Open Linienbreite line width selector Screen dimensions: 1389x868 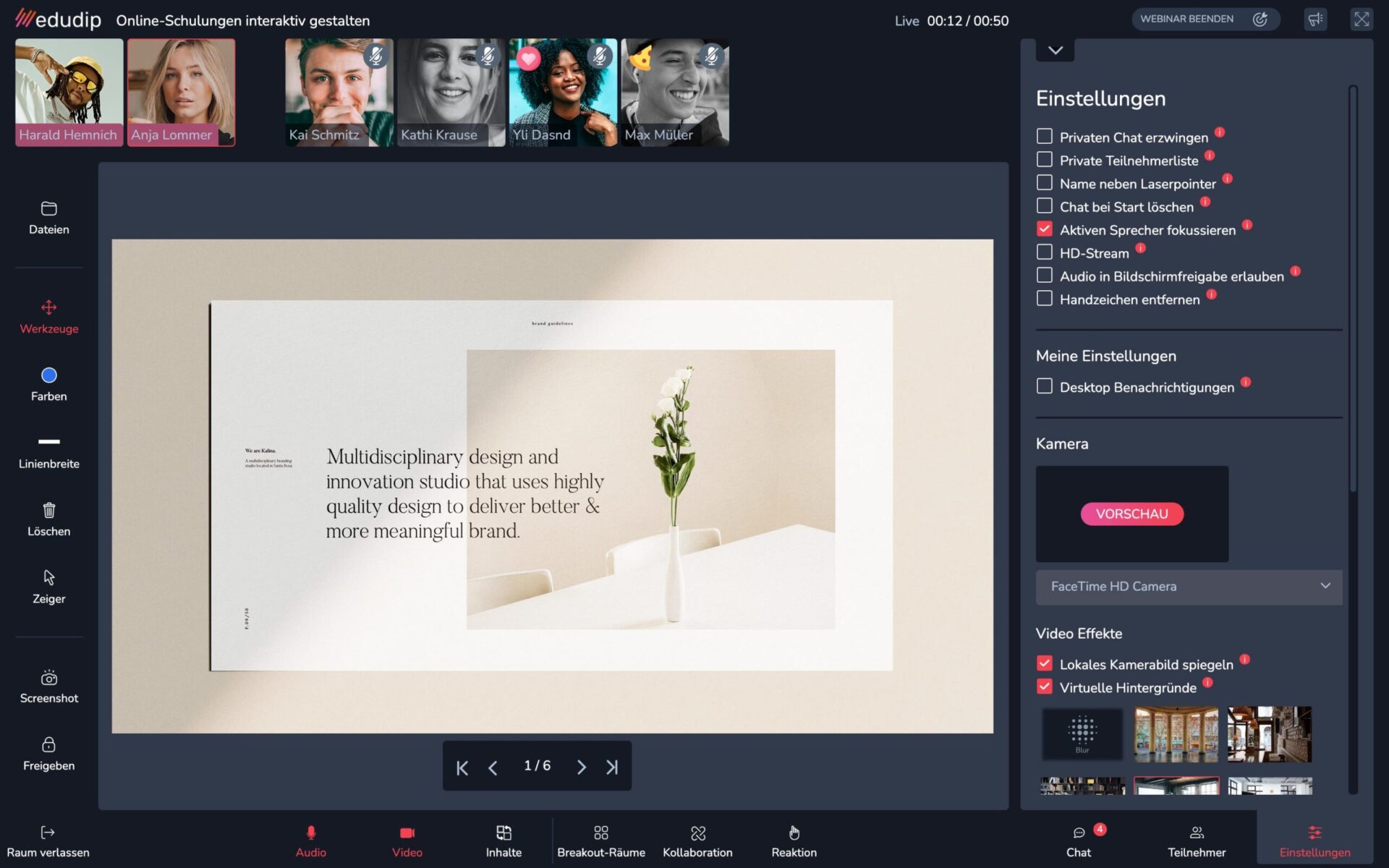point(48,442)
